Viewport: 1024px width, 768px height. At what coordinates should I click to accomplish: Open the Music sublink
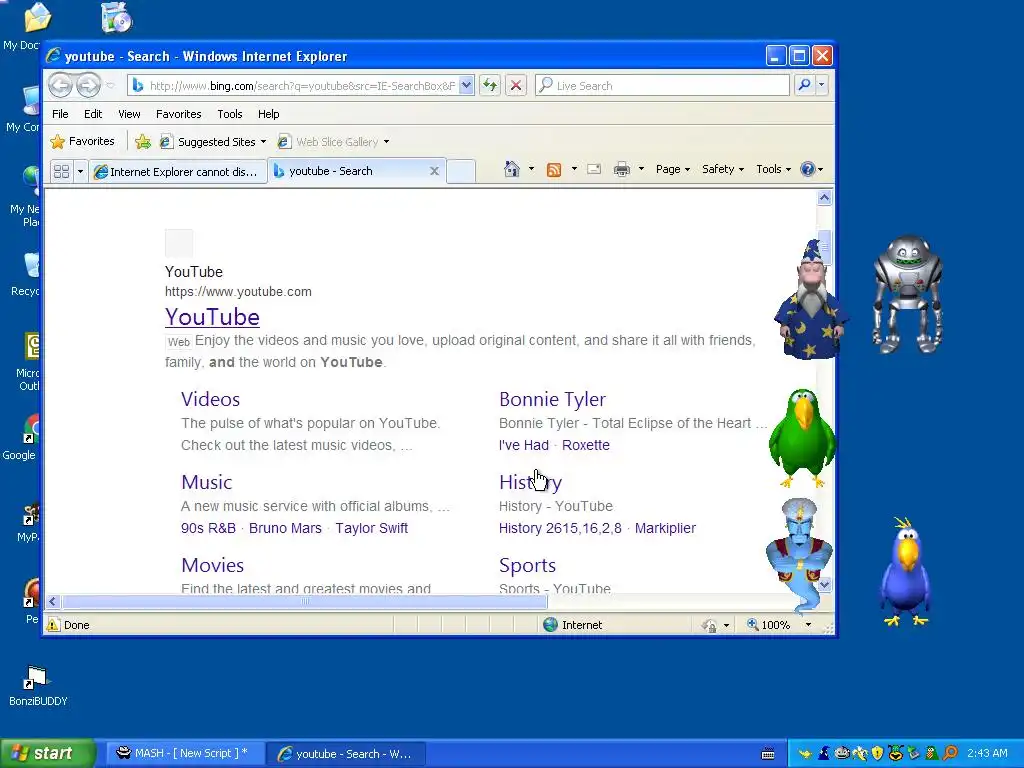(206, 482)
